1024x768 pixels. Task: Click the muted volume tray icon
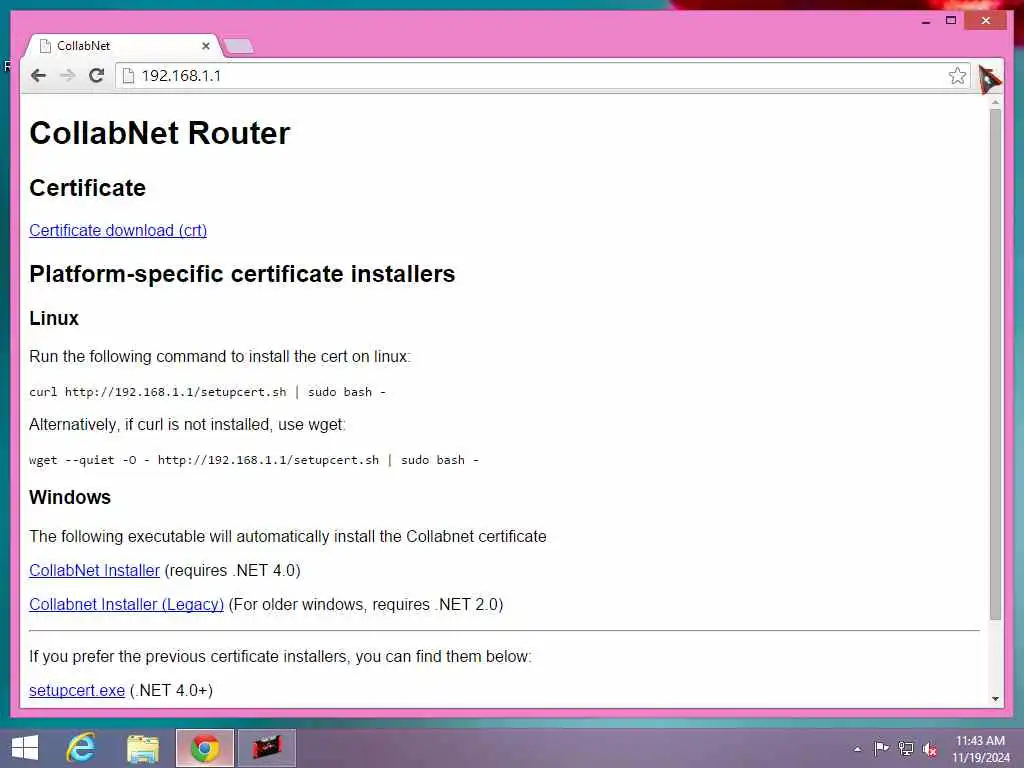[x=930, y=749]
